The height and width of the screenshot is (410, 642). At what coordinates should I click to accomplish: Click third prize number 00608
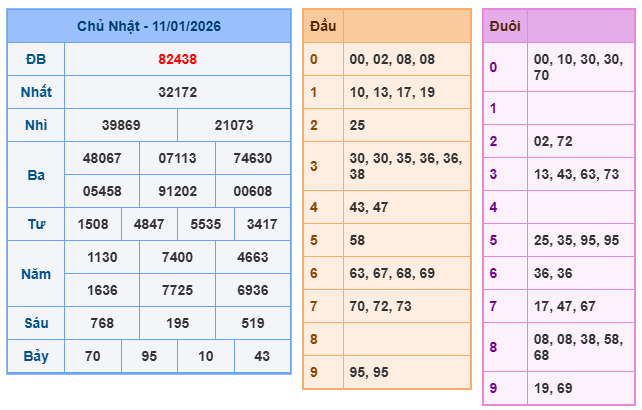tap(252, 191)
